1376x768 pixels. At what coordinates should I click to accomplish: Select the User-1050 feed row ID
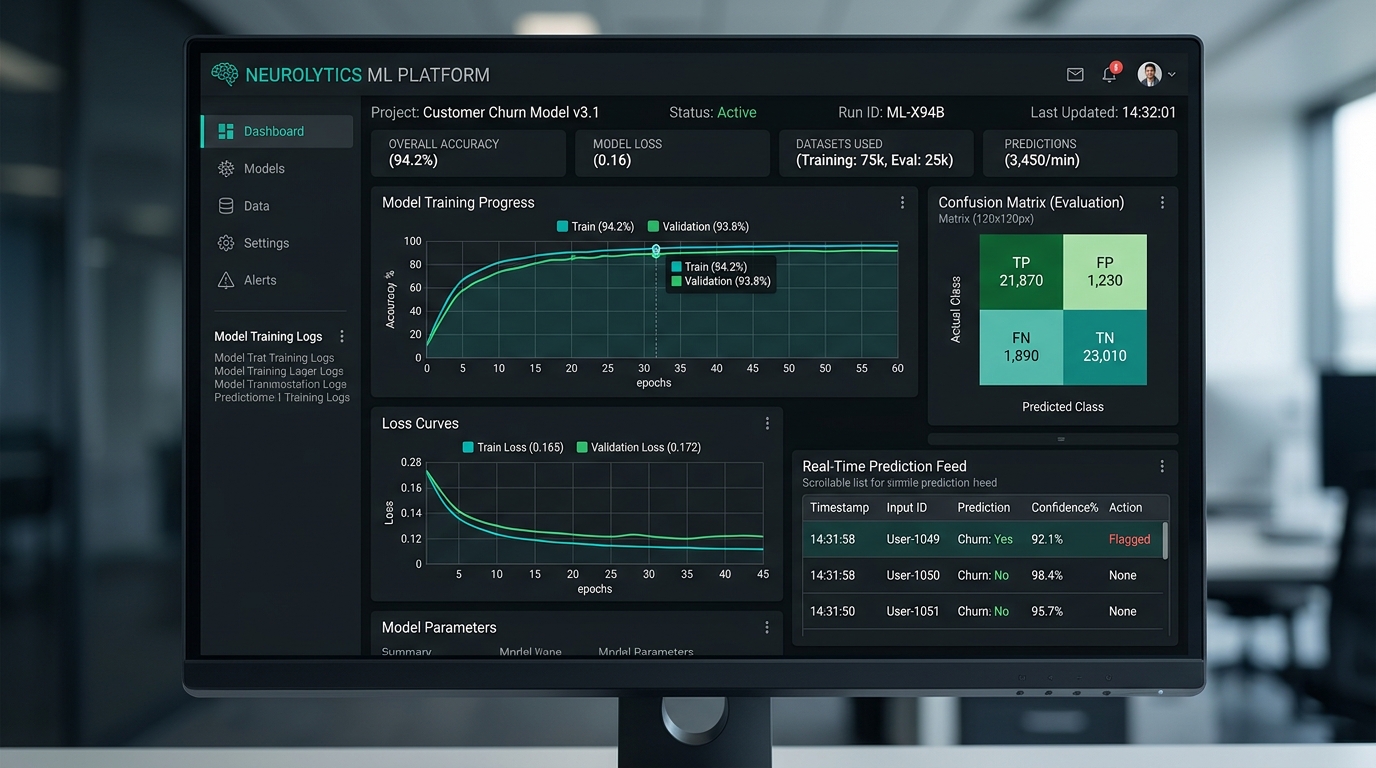click(913, 576)
